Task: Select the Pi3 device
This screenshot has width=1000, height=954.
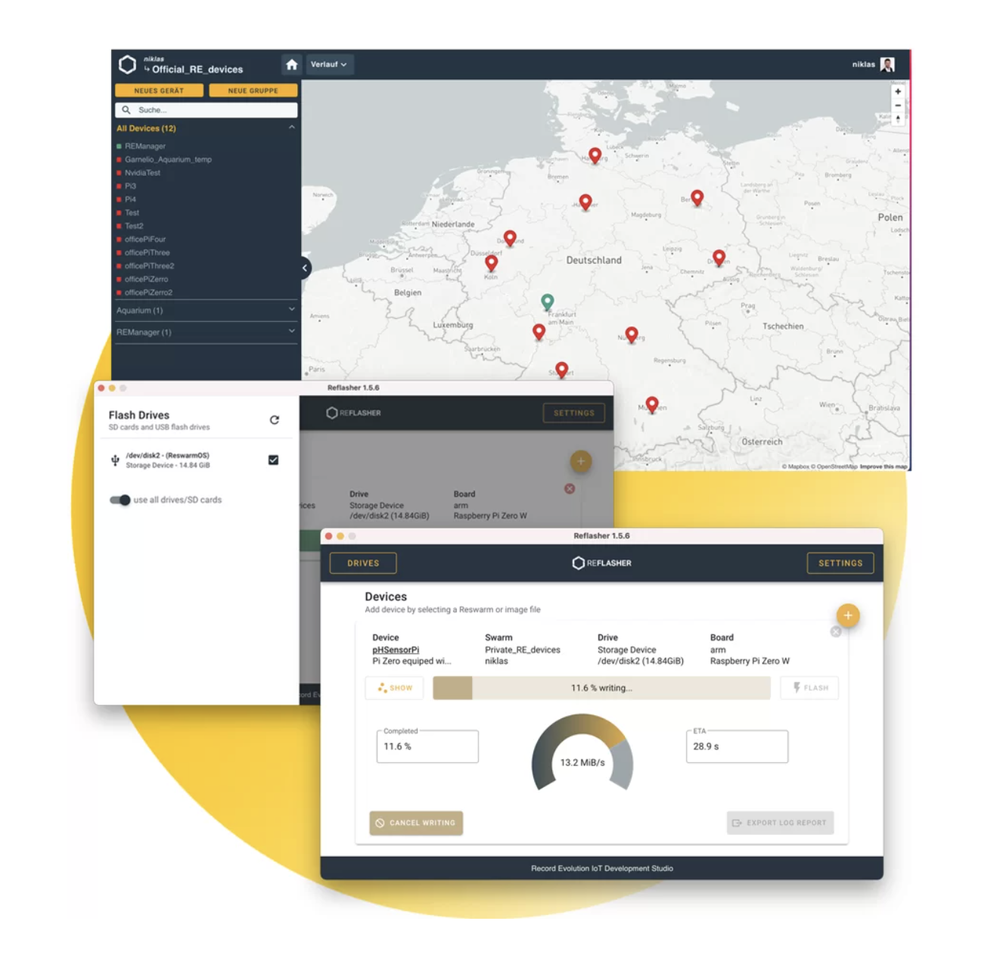Action: (130, 186)
